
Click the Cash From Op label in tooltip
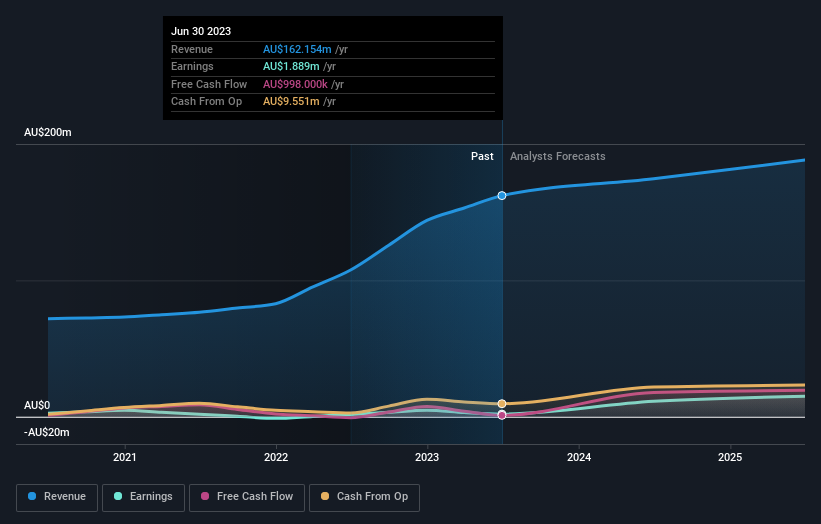point(206,102)
